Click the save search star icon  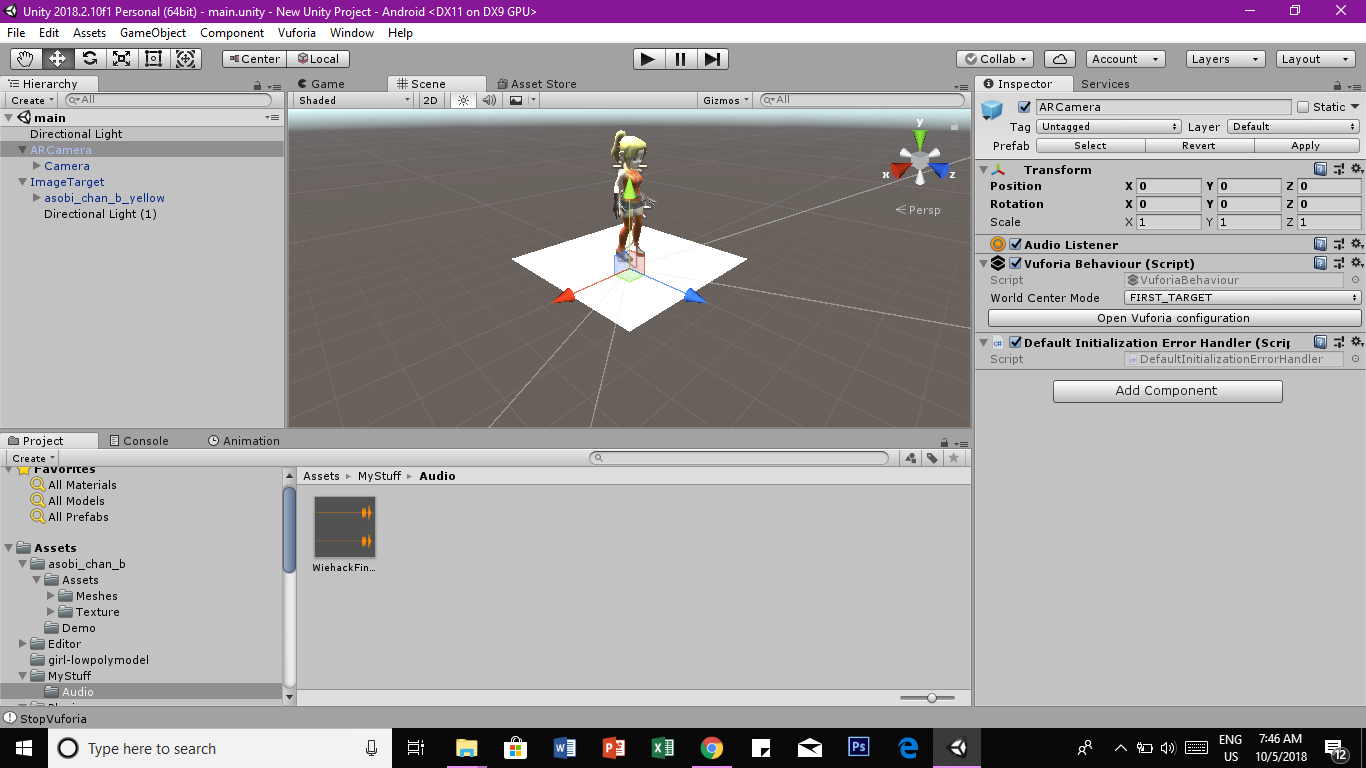pyautogui.click(x=954, y=458)
